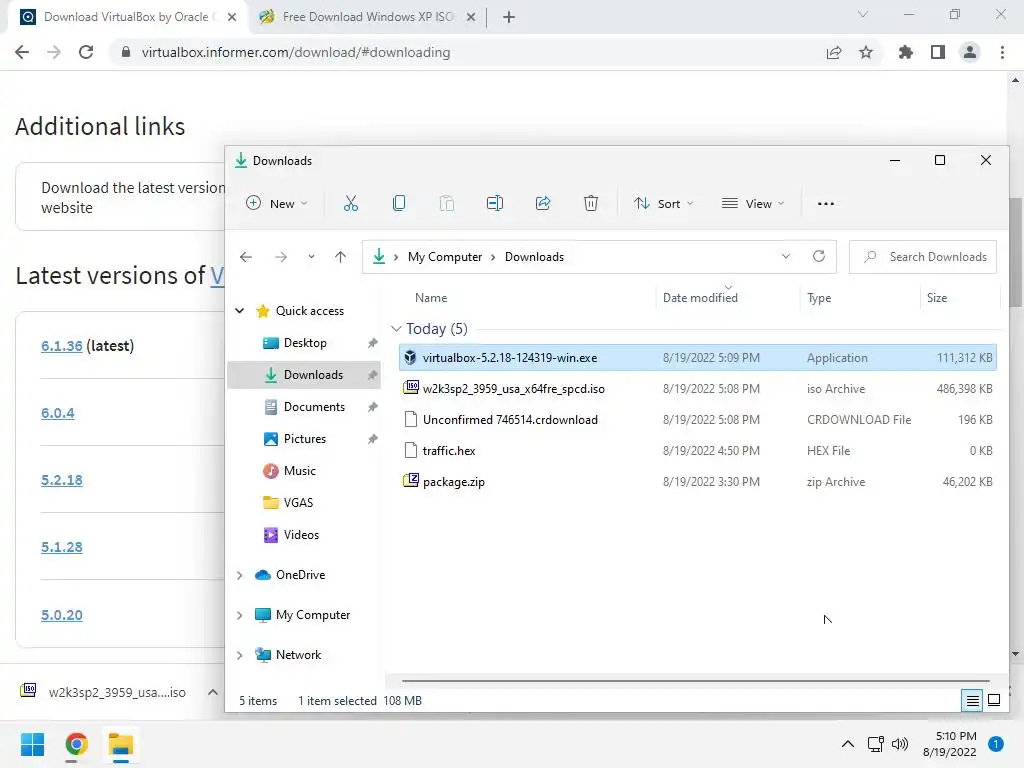
Task: Go back in the Explorer navigation
Action: (246, 257)
